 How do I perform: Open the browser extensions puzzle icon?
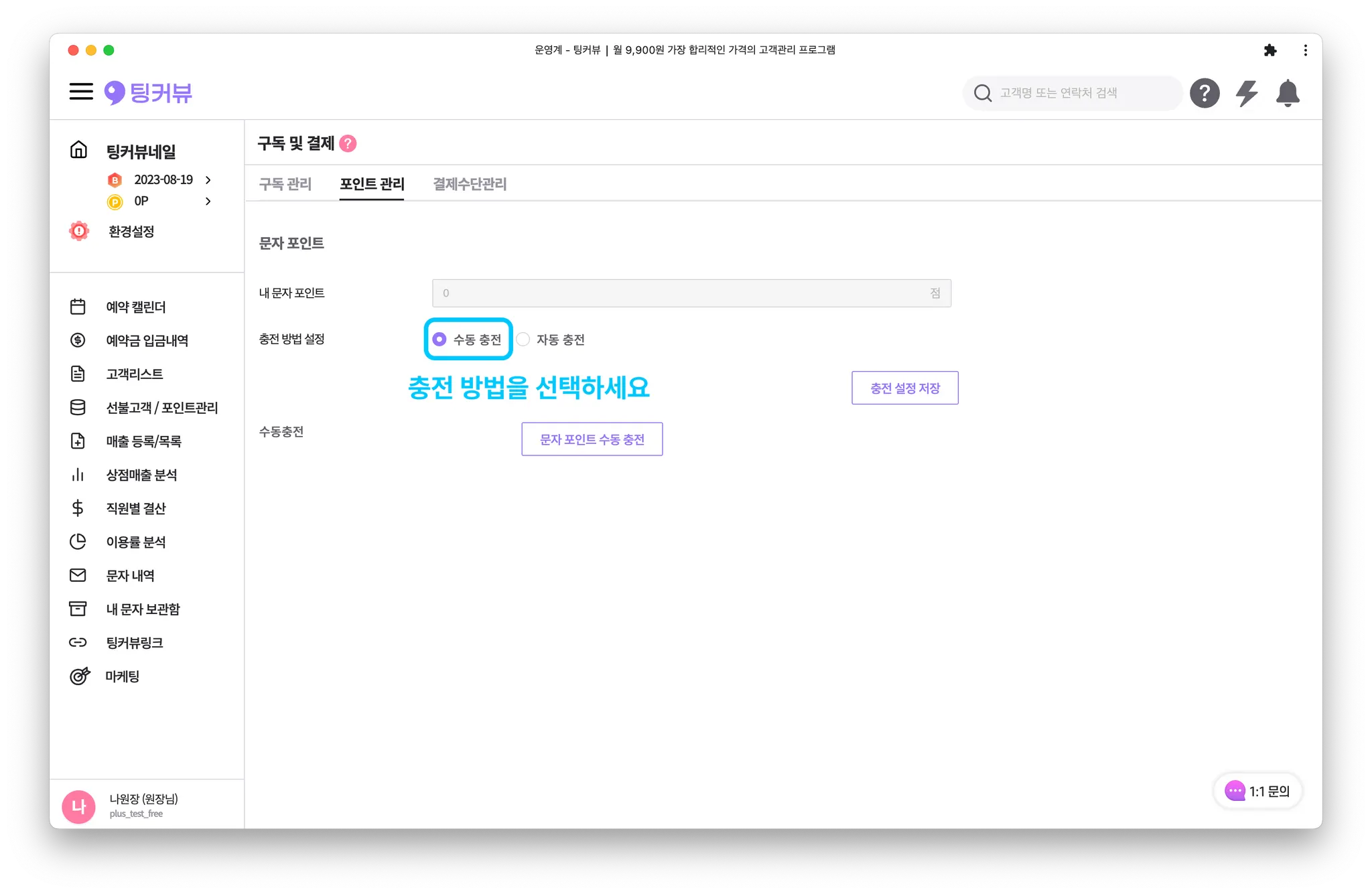(x=1270, y=50)
